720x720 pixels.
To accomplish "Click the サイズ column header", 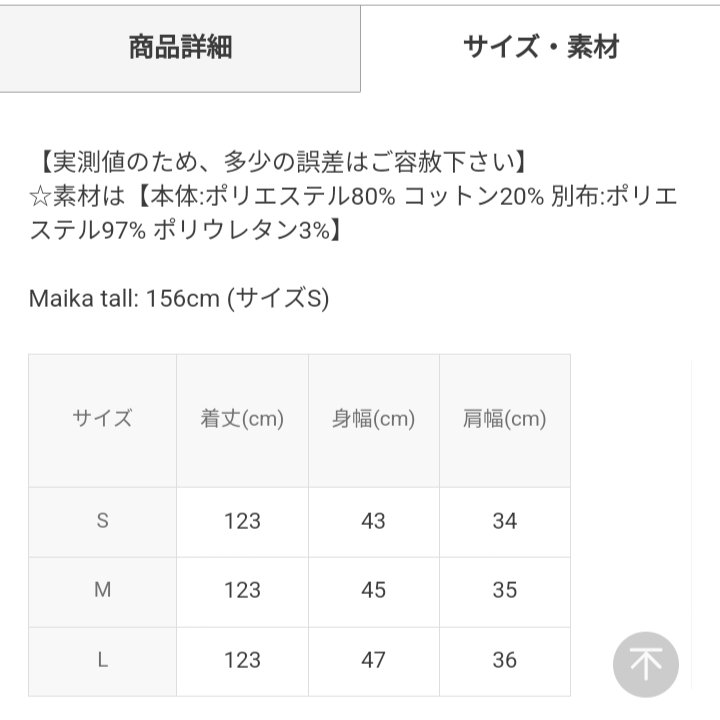I will tap(102, 419).
